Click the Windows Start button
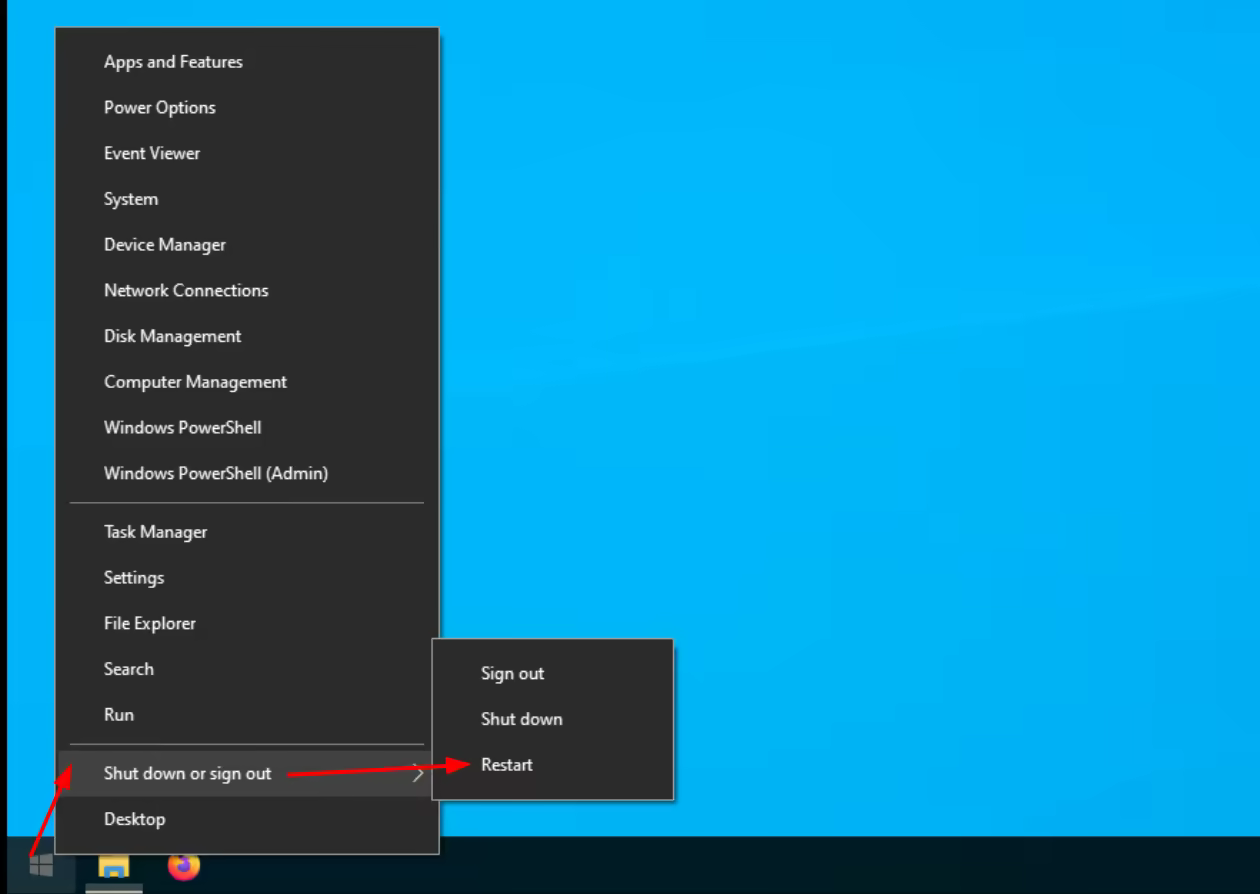 pos(40,866)
